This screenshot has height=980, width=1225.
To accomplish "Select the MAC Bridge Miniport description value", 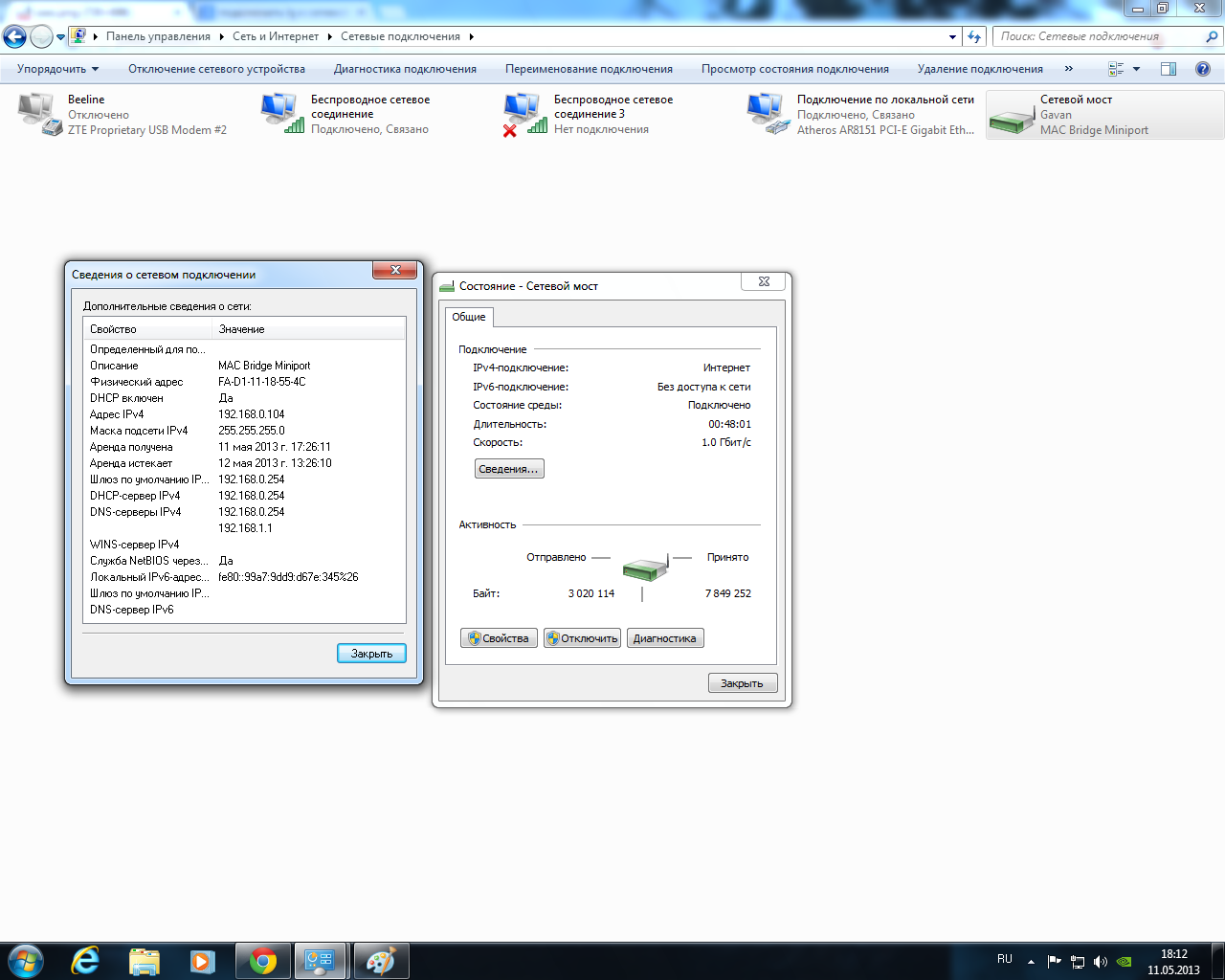I will (264, 366).
